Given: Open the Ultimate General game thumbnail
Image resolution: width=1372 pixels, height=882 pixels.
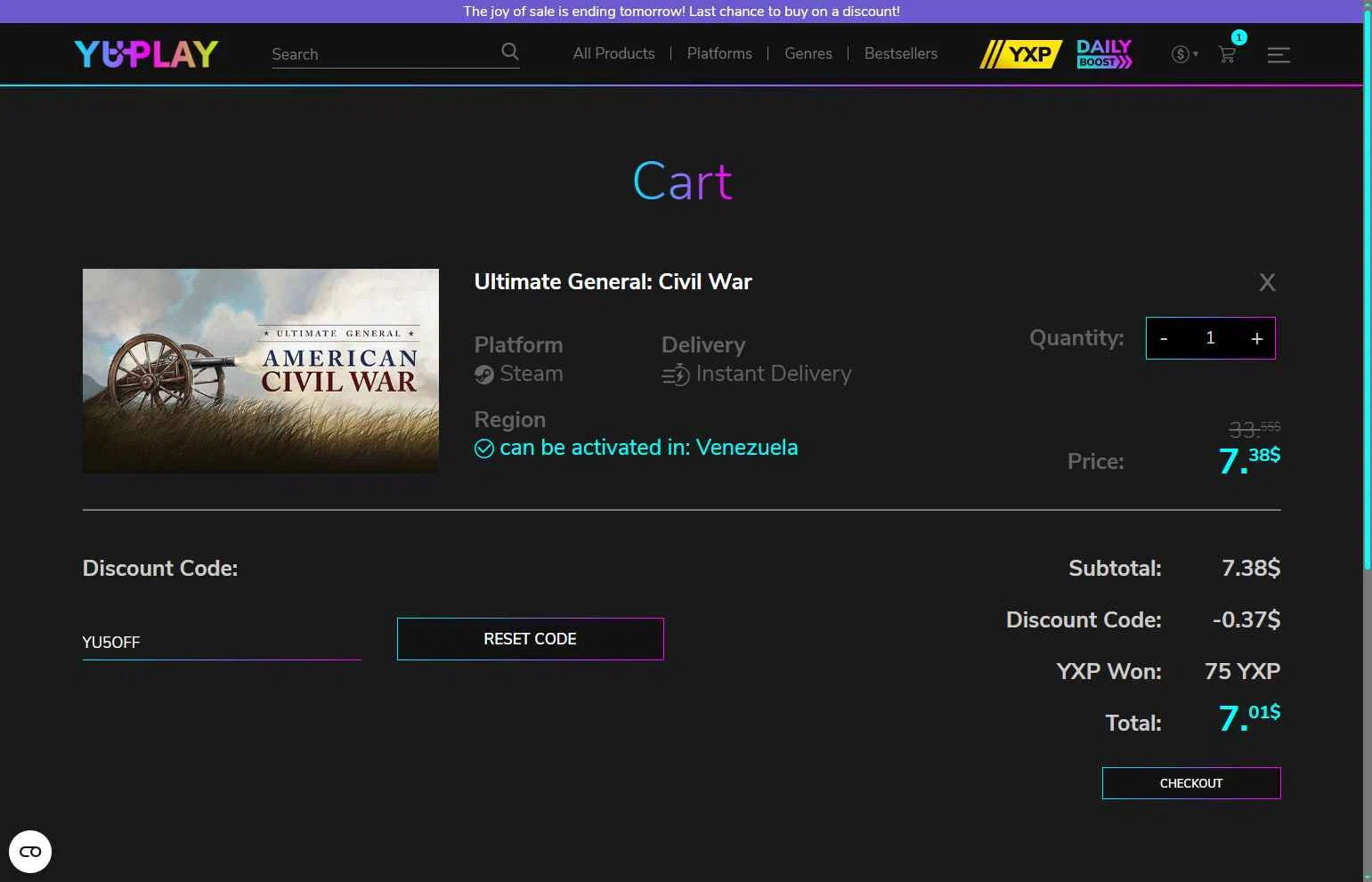Looking at the screenshot, I should [x=261, y=370].
